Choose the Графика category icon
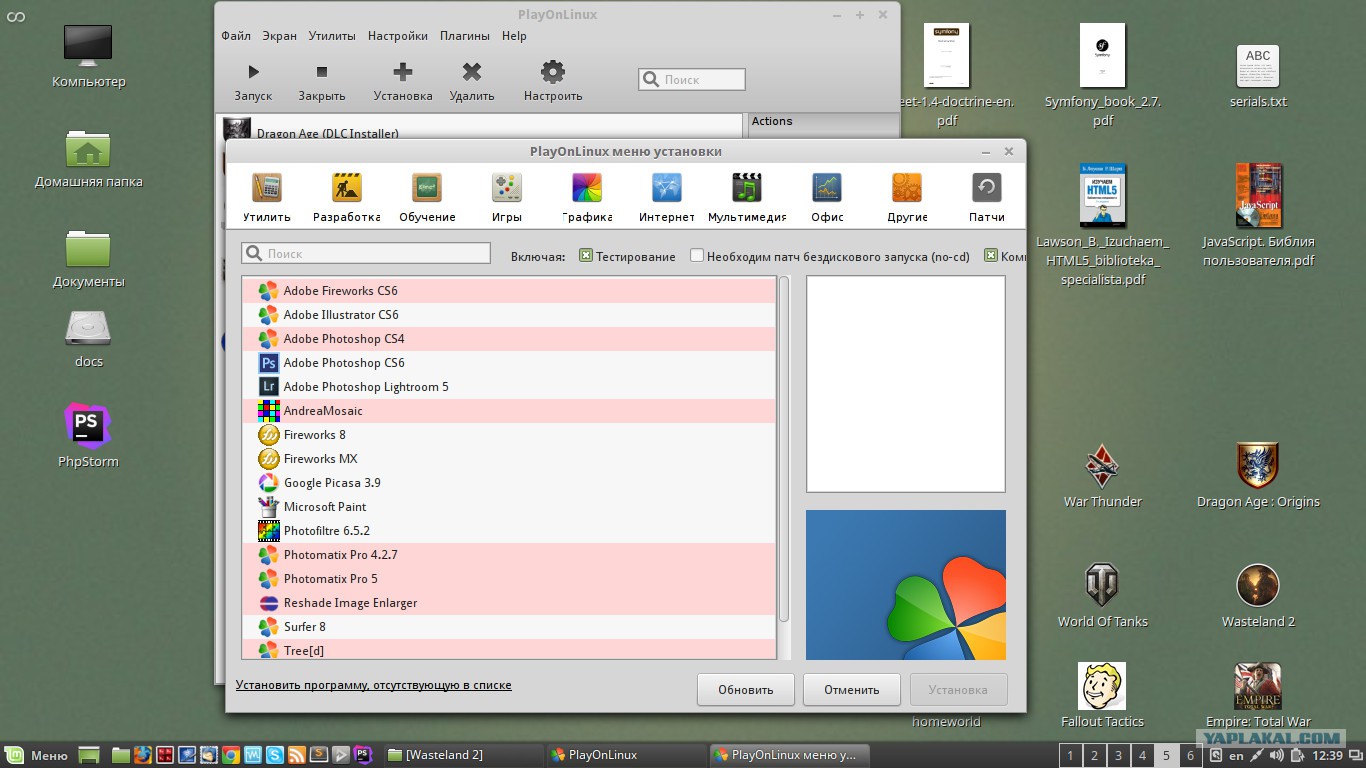The image size is (1366, 768). click(x=587, y=197)
